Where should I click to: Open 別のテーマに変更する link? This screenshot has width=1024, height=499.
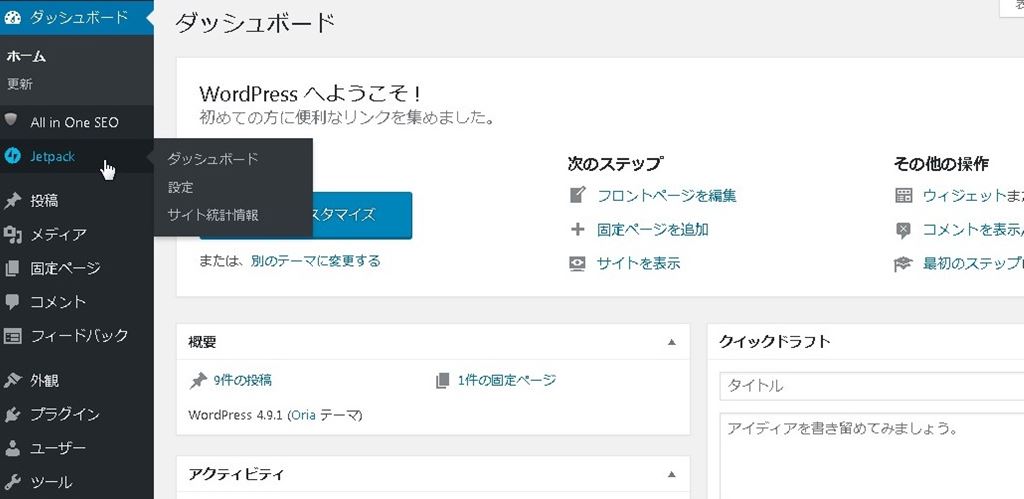[316, 261]
